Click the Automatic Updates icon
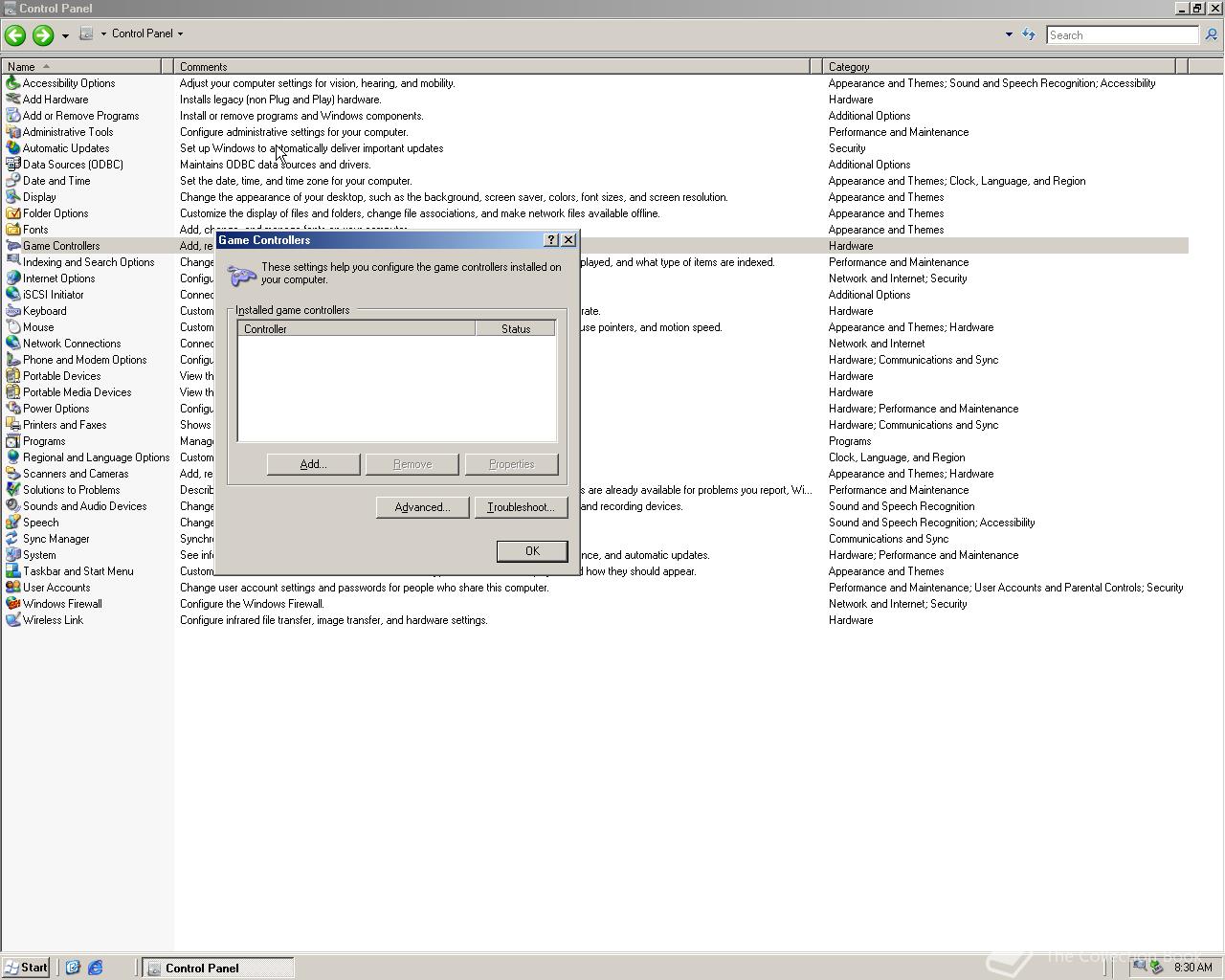Viewport: 1225px width, 980px height. [12, 148]
